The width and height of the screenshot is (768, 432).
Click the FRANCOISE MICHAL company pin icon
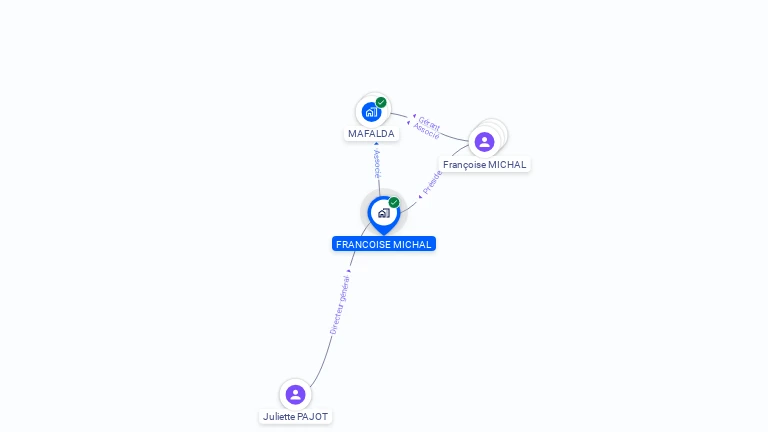pyautogui.click(x=384, y=215)
